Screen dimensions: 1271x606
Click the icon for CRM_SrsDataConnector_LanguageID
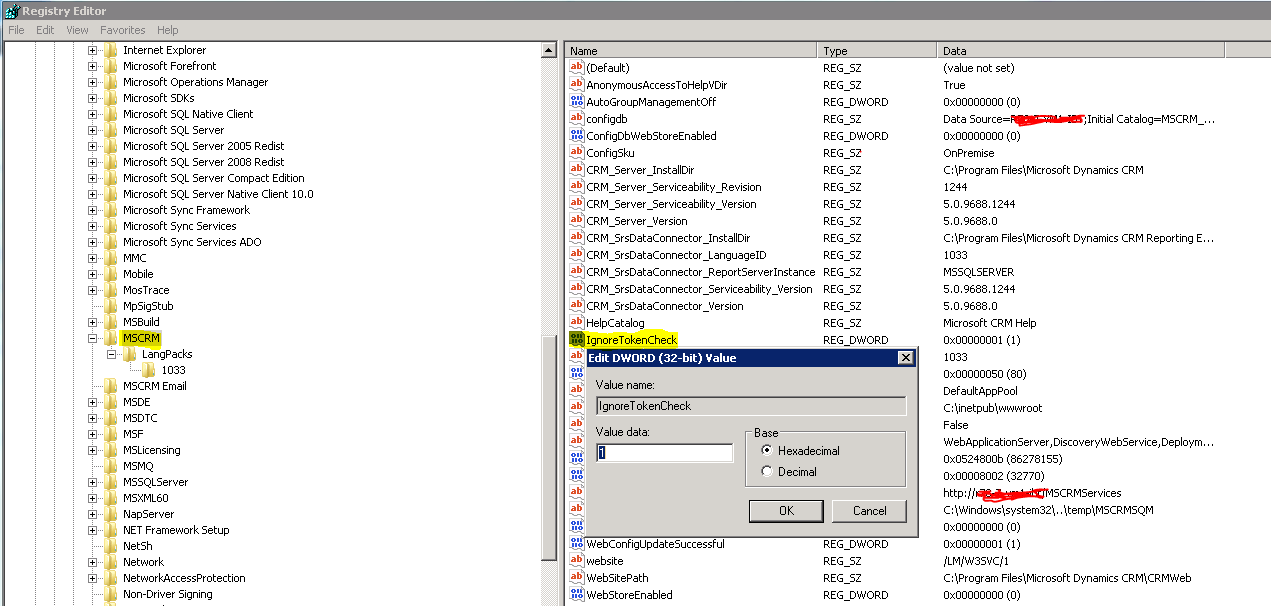point(576,255)
